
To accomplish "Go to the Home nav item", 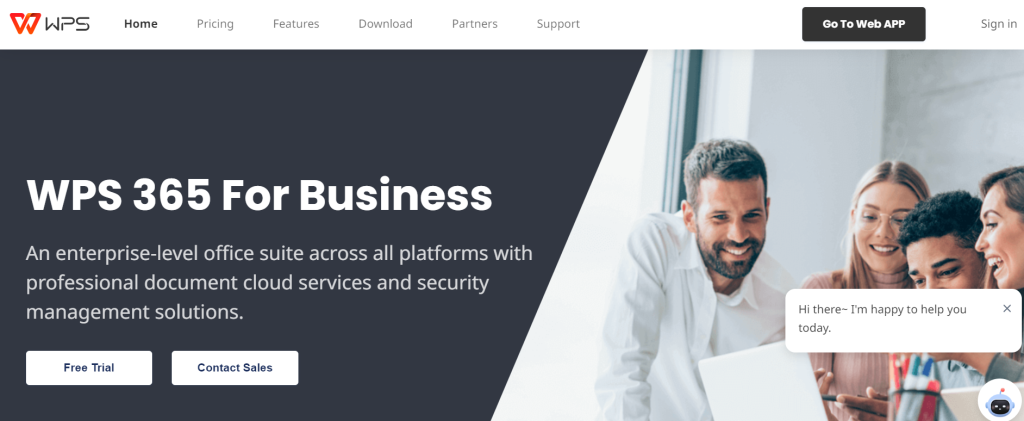I will point(141,24).
